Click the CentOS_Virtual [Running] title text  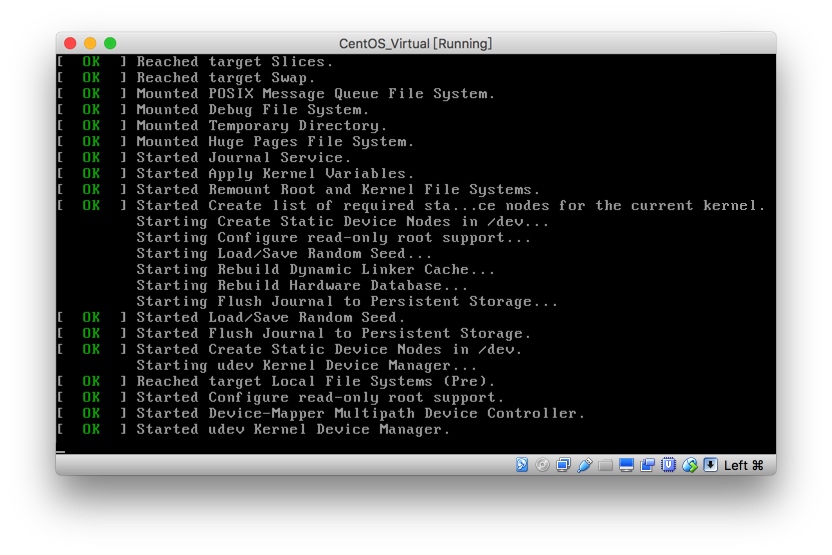click(415, 44)
